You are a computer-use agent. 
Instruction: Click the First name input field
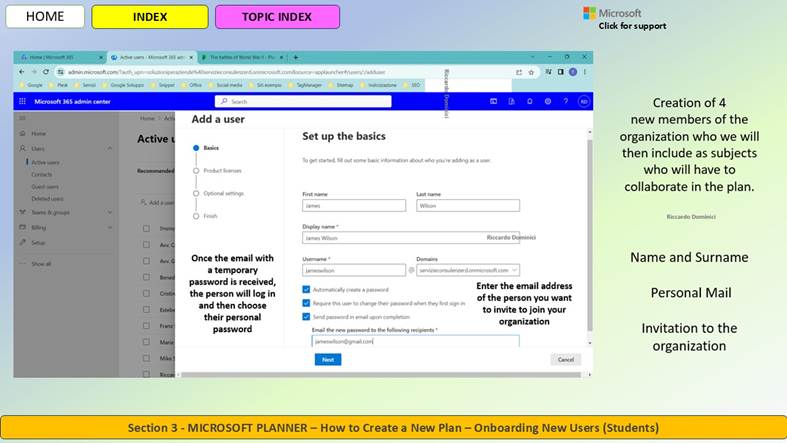[354, 206]
